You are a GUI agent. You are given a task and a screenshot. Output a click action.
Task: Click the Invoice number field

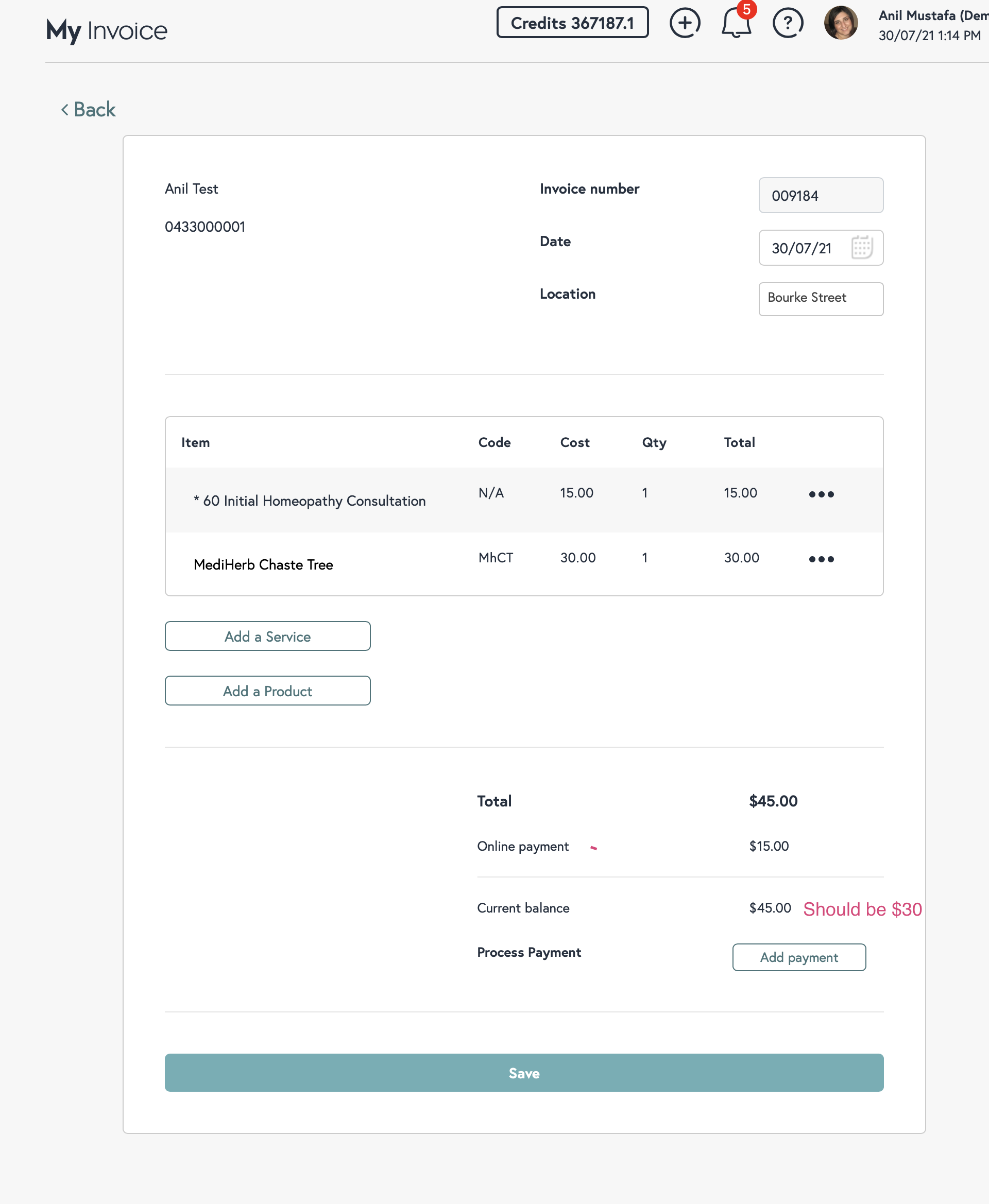click(x=821, y=195)
